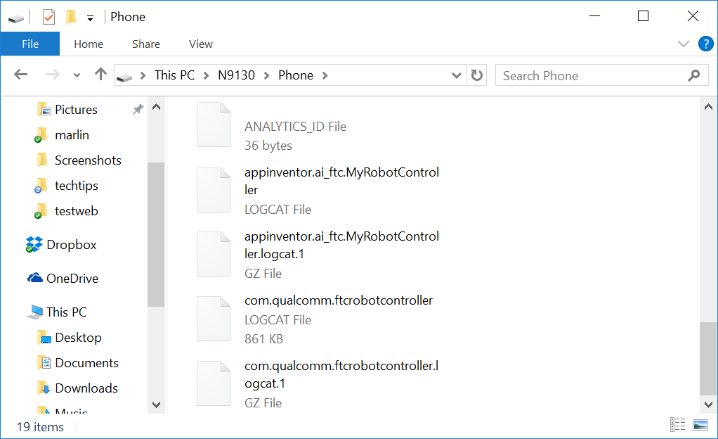Click the Dropbox icon in sidebar
Image resolution: width=718 pixels, height=439 pixels.
click(x=34, y=244)
